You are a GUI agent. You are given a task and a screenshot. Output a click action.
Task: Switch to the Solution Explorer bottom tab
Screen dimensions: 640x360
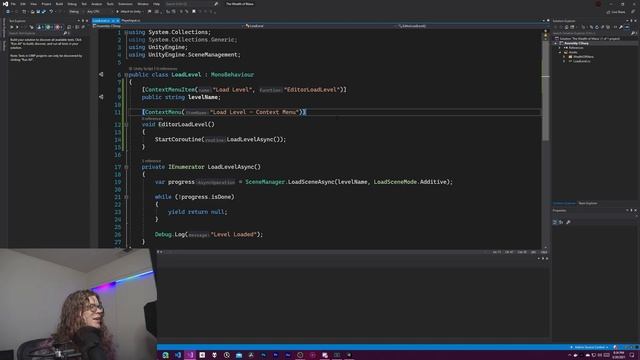(x=564, y=203)
